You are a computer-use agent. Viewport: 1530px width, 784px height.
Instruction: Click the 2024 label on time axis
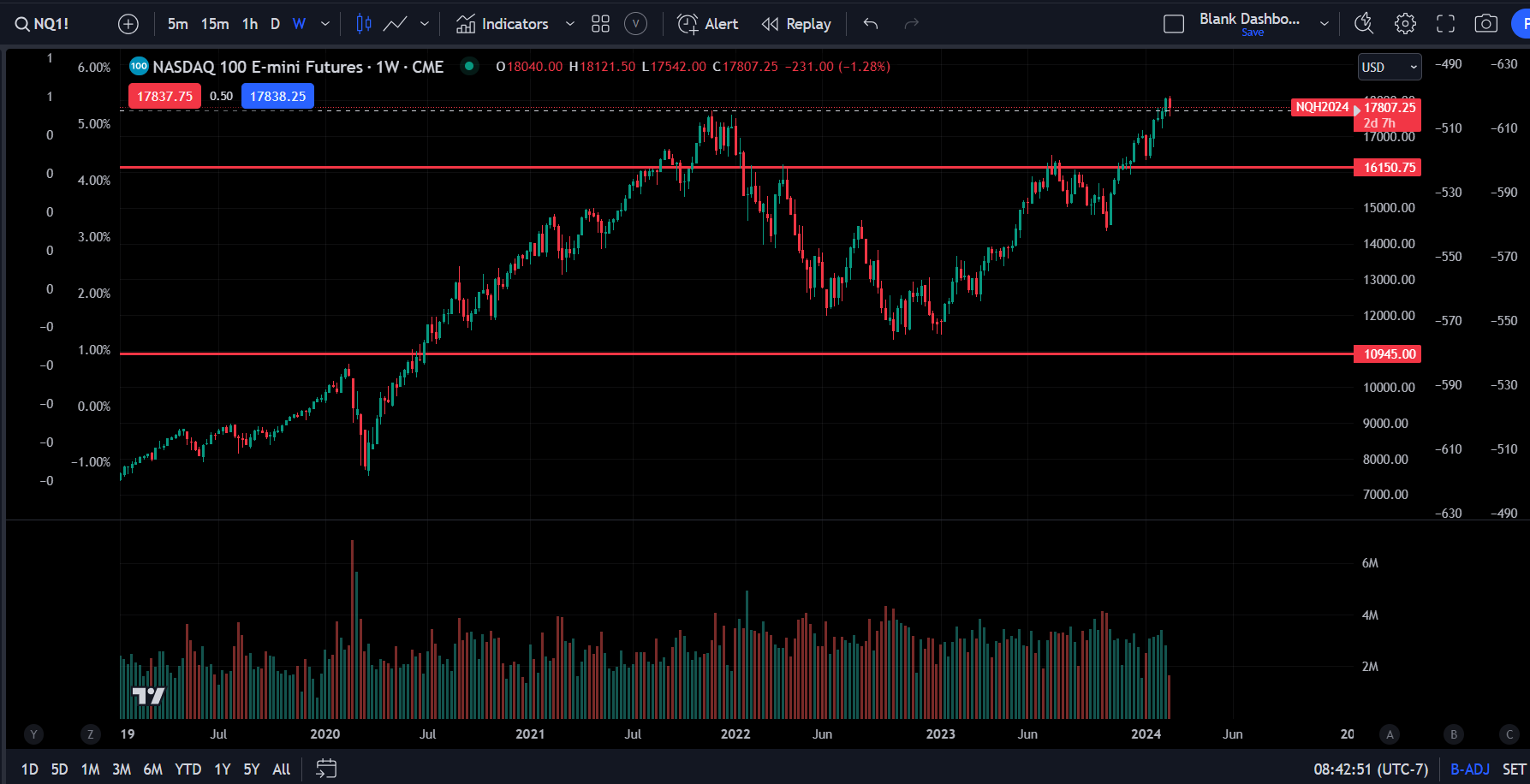(x=1146, y=734)
